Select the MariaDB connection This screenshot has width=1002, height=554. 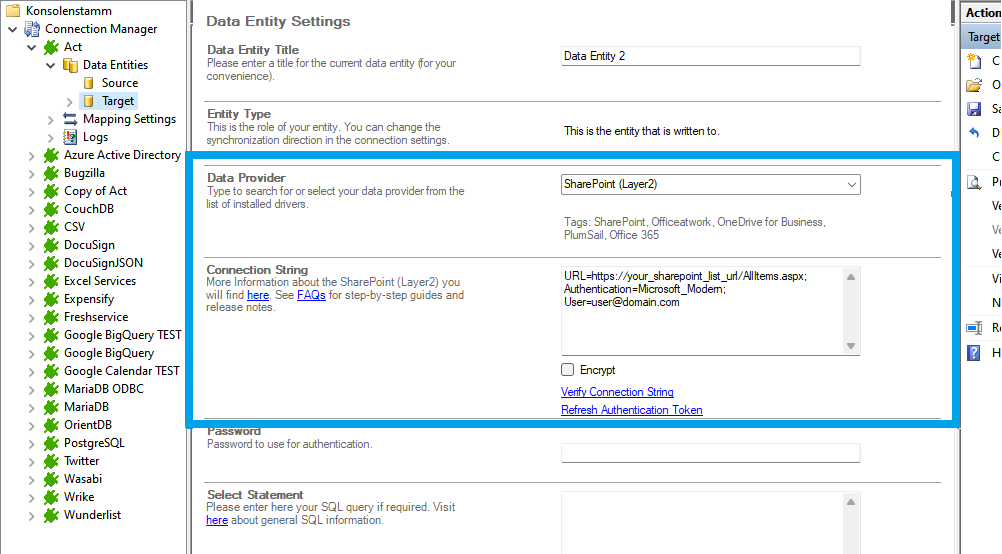(x=86, y=407)
